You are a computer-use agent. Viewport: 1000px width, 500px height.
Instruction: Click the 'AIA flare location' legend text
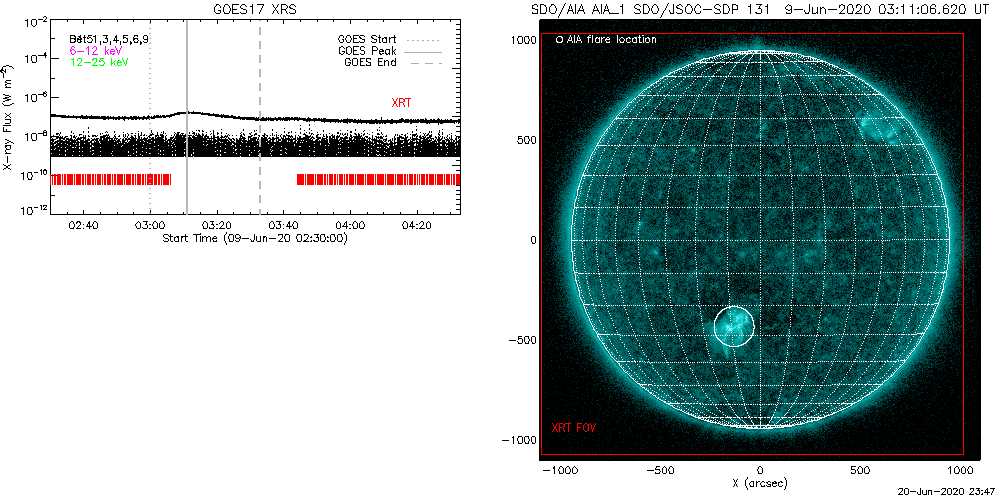tap(611, 40)
